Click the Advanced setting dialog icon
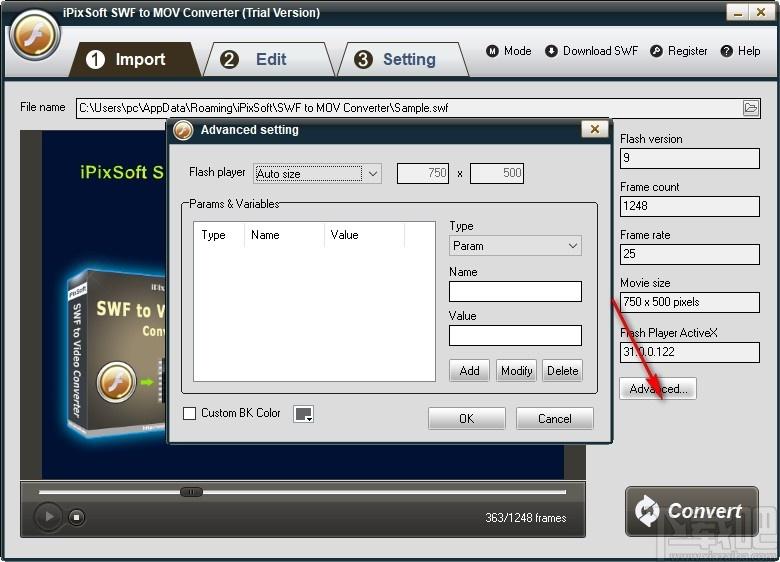Viewport: 780px width, 562px height. (x=183, y=130)
